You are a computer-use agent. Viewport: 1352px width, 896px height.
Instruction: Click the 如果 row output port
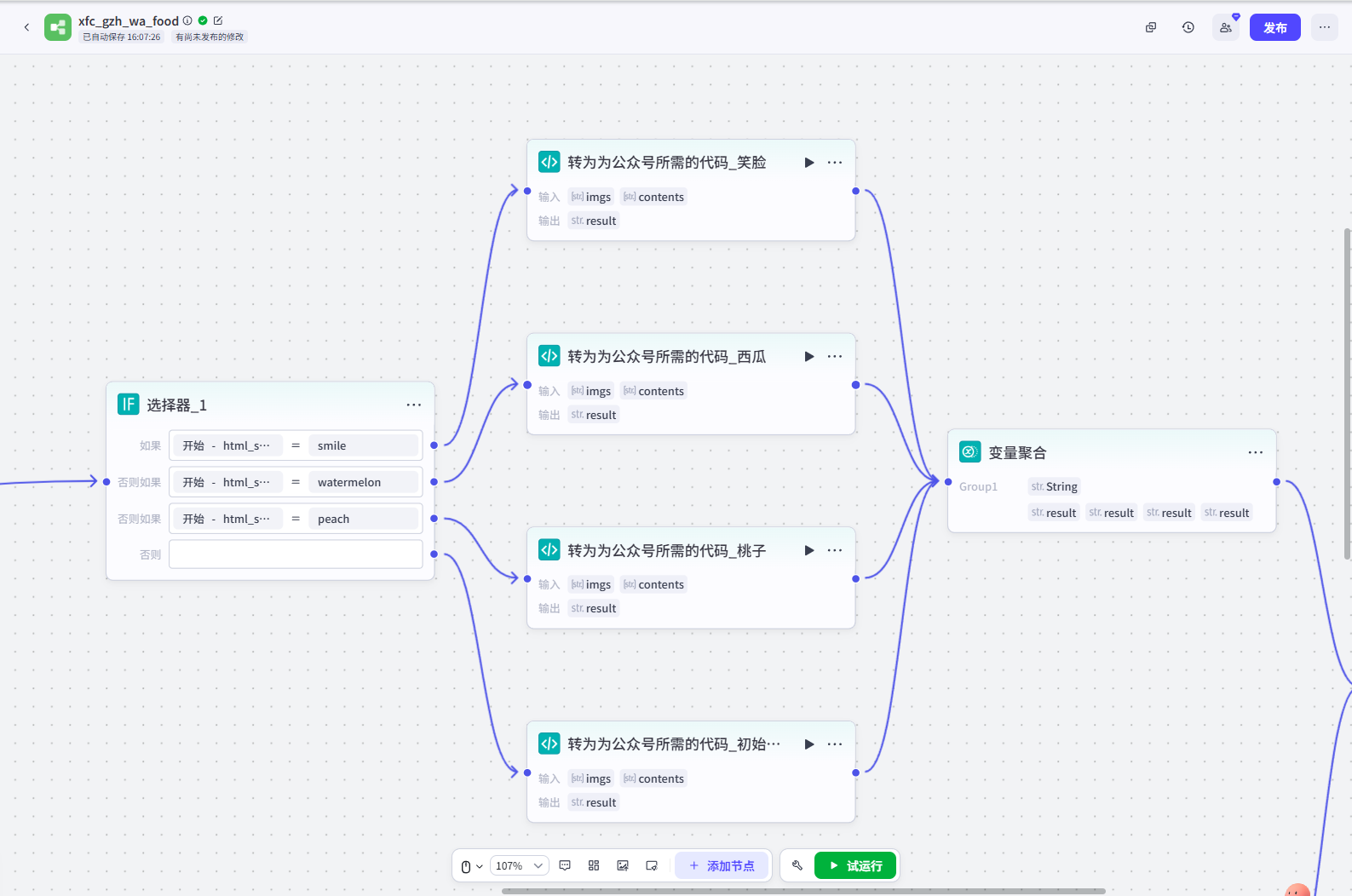[434, 445]
